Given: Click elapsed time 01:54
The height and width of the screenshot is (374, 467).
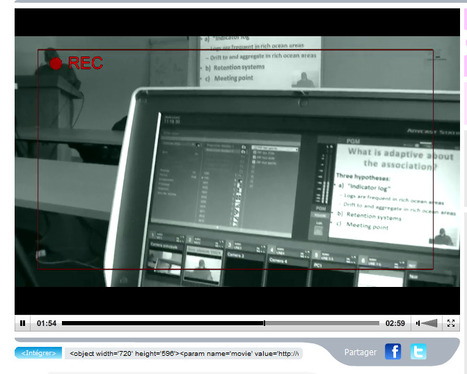Looking at the screenshot, I should point(46,323).
